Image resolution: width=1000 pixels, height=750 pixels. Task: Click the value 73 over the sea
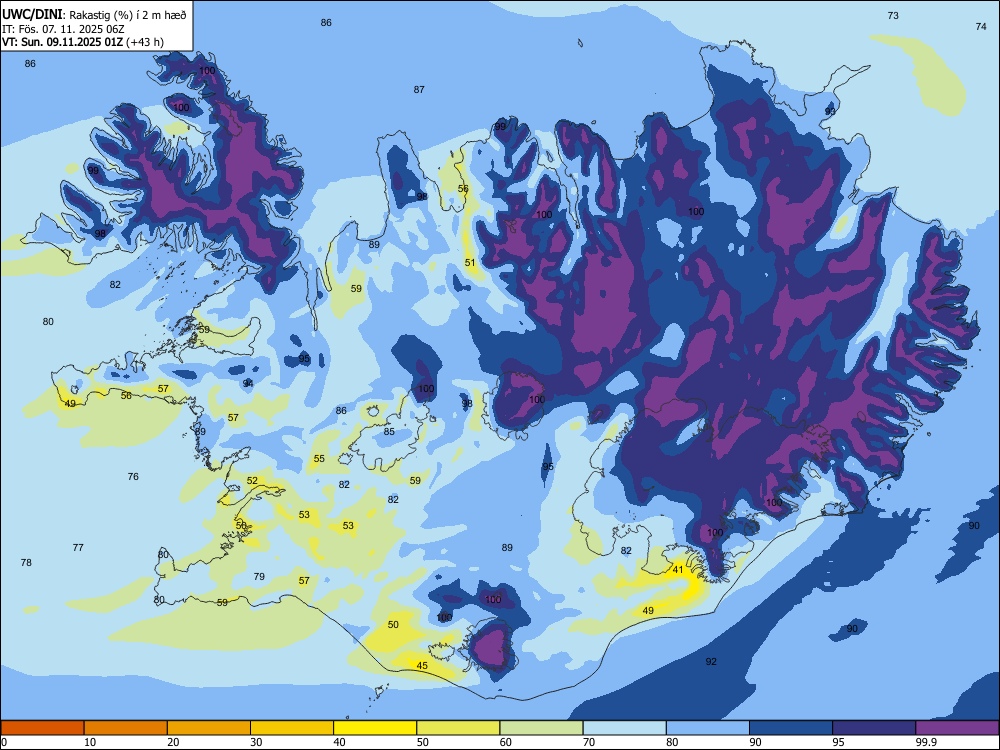(x=893, y=15)
